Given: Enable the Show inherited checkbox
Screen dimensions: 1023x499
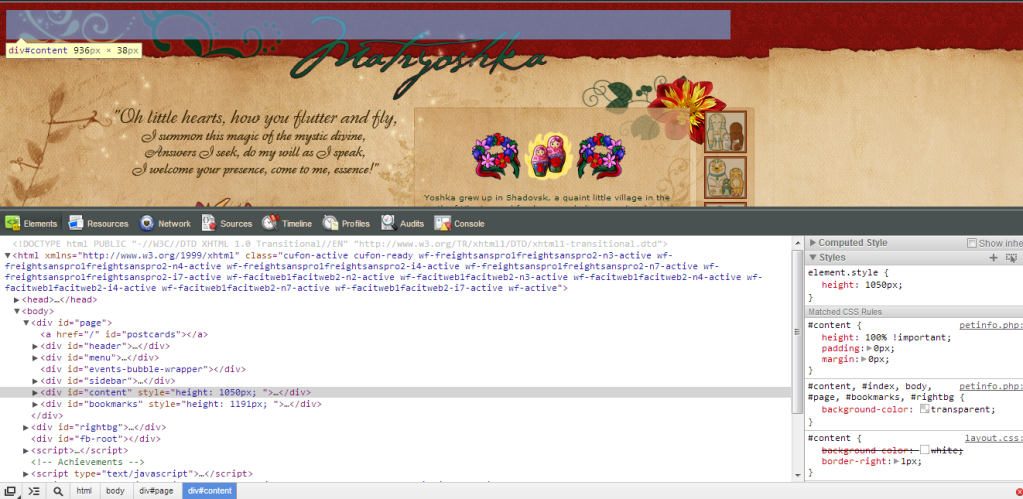Looking at the screenshot, I should point(972,243).
